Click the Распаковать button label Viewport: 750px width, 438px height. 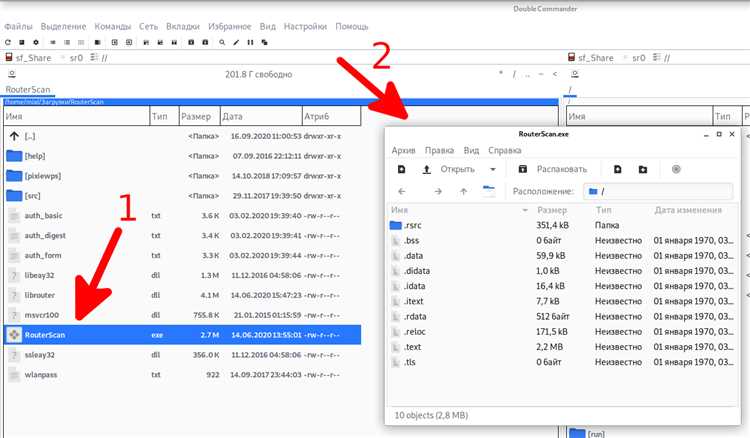point(562,169)
